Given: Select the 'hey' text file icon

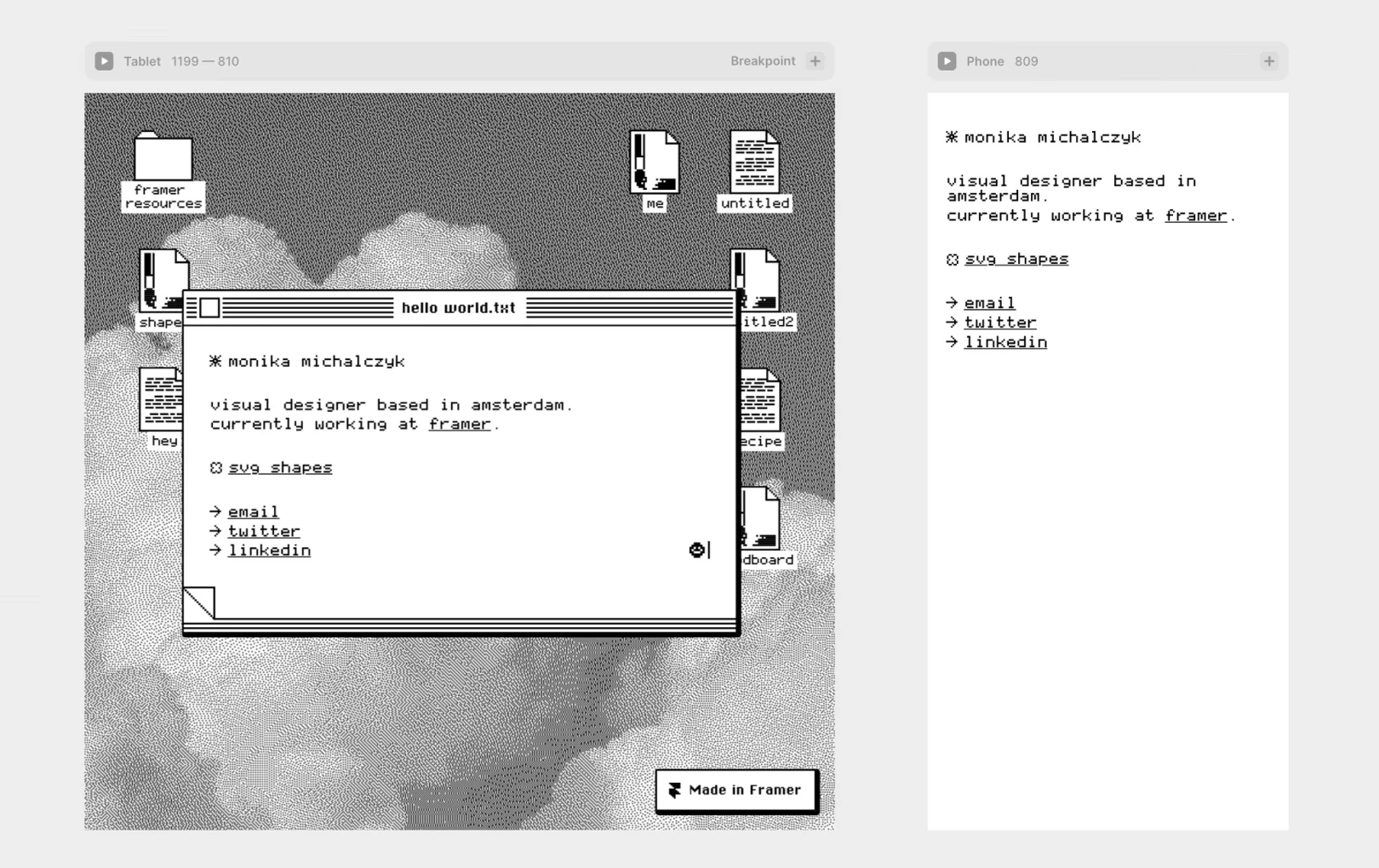Looking at the screenshot, I should [161, 399].
